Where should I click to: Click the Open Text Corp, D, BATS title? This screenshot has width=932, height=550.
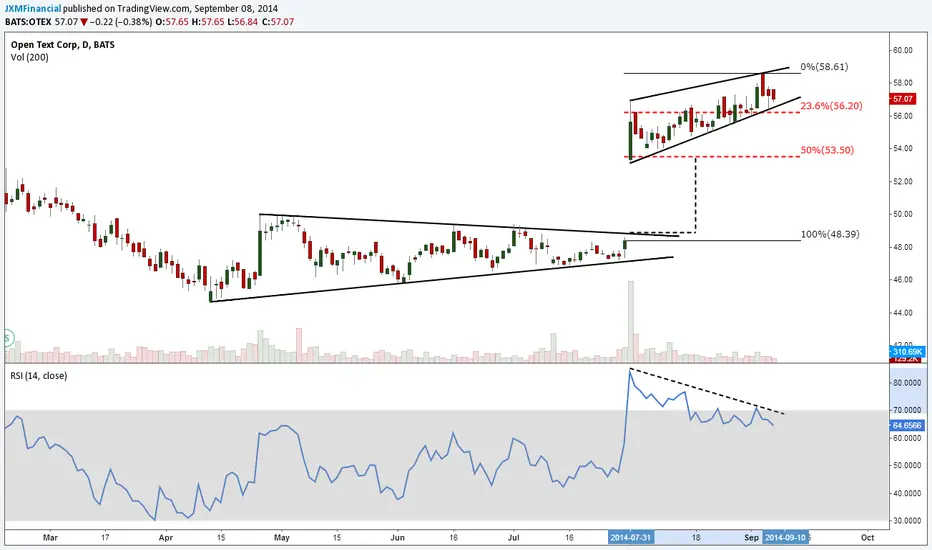coord(62,45)
